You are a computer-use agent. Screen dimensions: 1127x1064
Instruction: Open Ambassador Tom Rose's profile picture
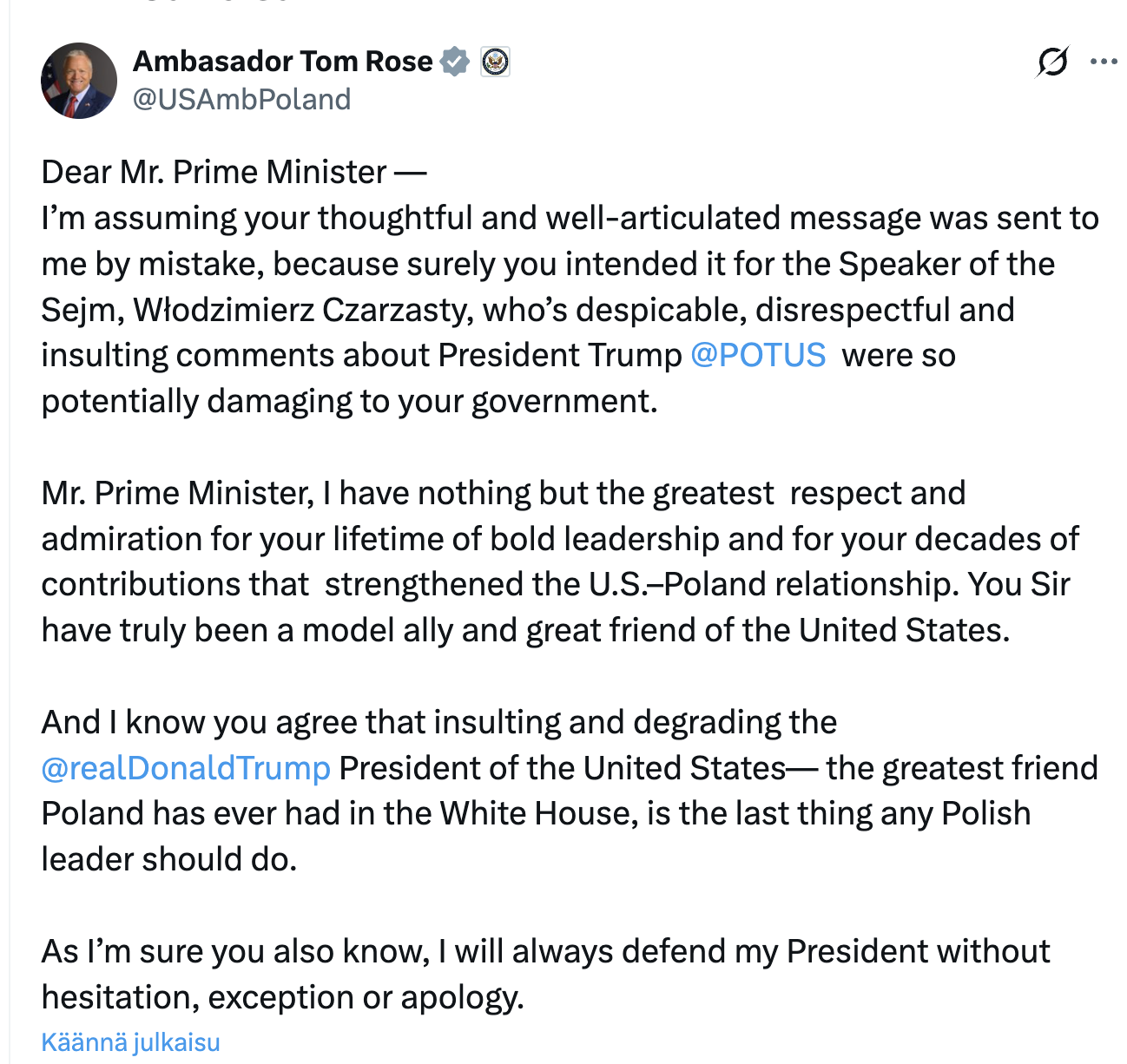click(79, 81)
